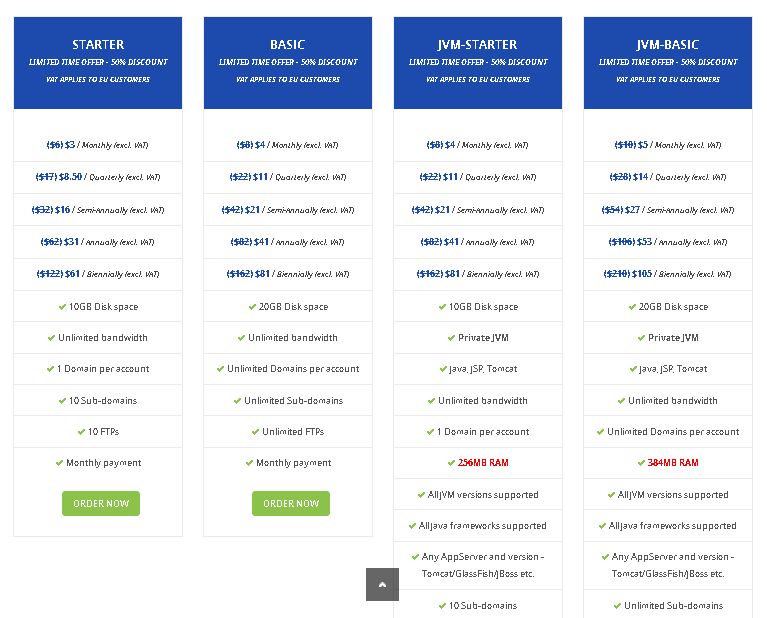Click the red 384MB RAM text
Image resolution: width=767 pixels, height=618 pixels.
673,463
